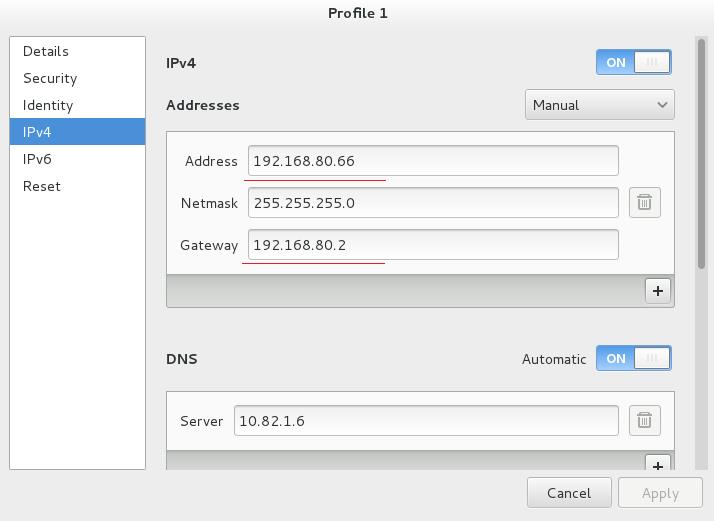
Task: Delete DNS server 10.82.1.6 with trash icon
Action: pyautogui.click(x=644, y=420)
